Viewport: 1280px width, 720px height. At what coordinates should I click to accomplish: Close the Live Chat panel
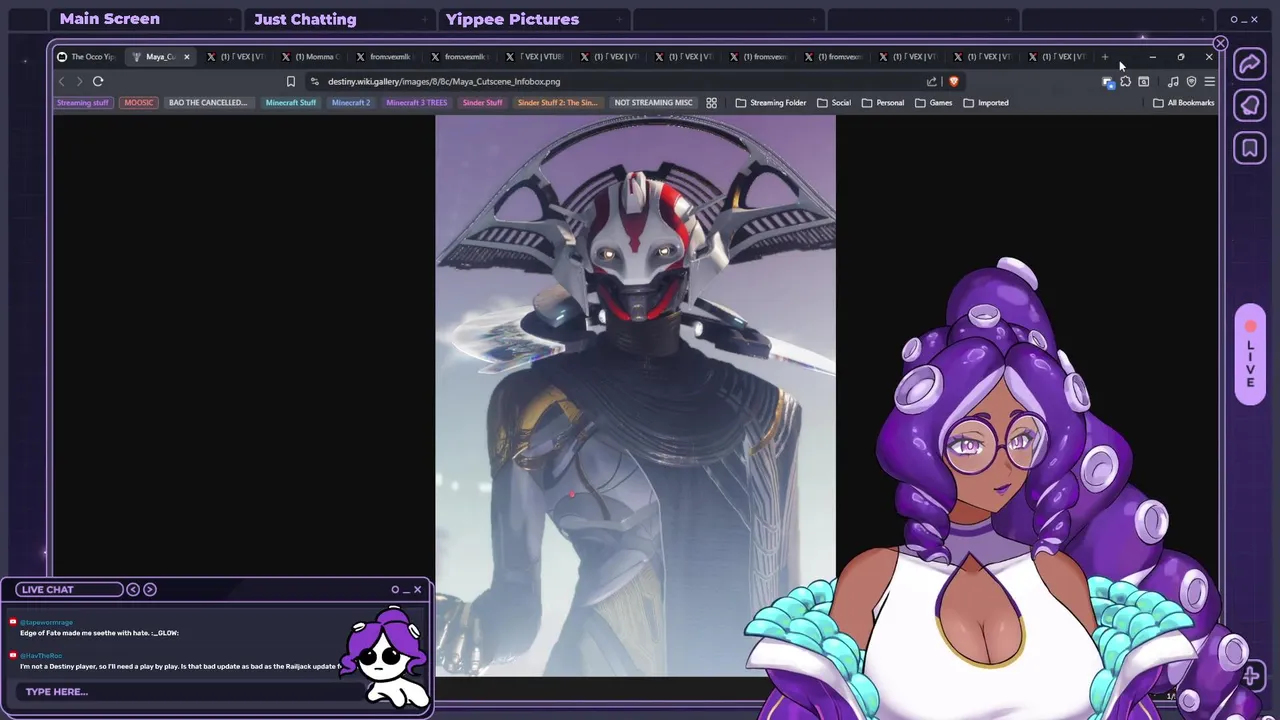click(418, 589)
